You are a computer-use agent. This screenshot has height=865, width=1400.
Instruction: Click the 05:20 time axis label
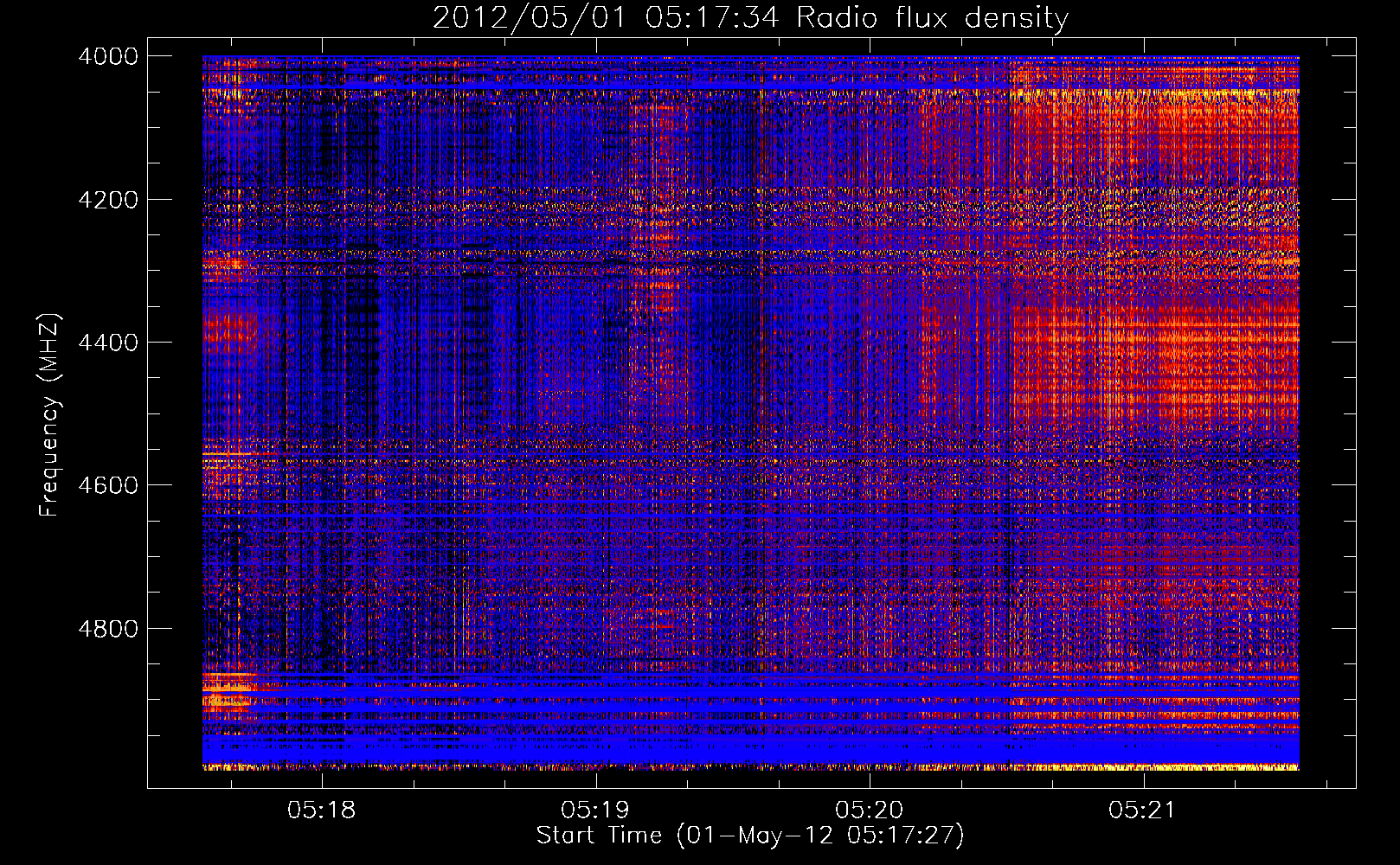tap(870, 811)
